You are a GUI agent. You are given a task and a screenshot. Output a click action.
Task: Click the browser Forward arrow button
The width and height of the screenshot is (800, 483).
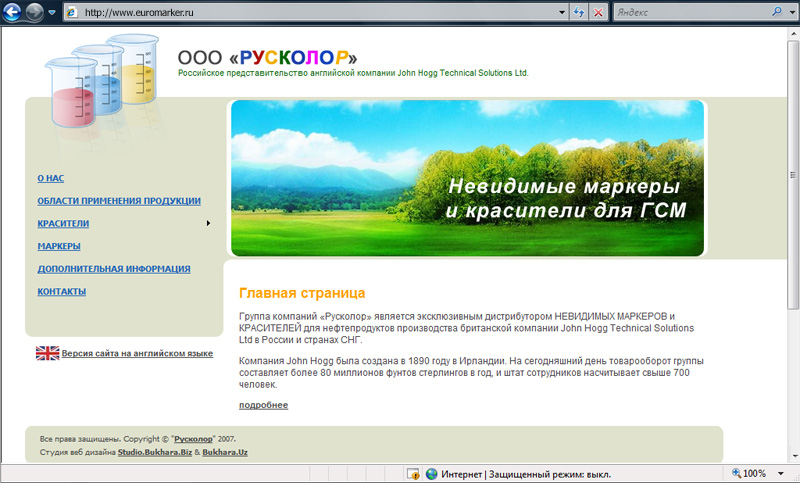35,12
